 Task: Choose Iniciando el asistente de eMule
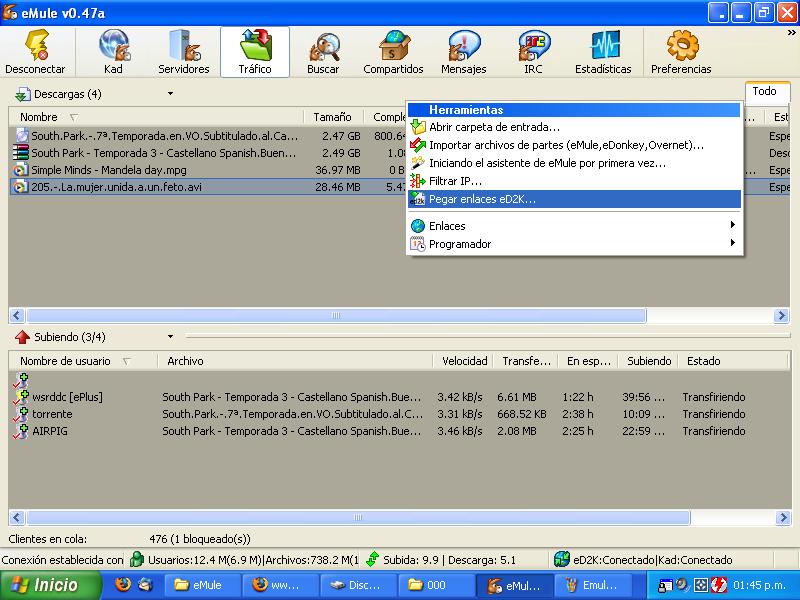tap(574, 163)
